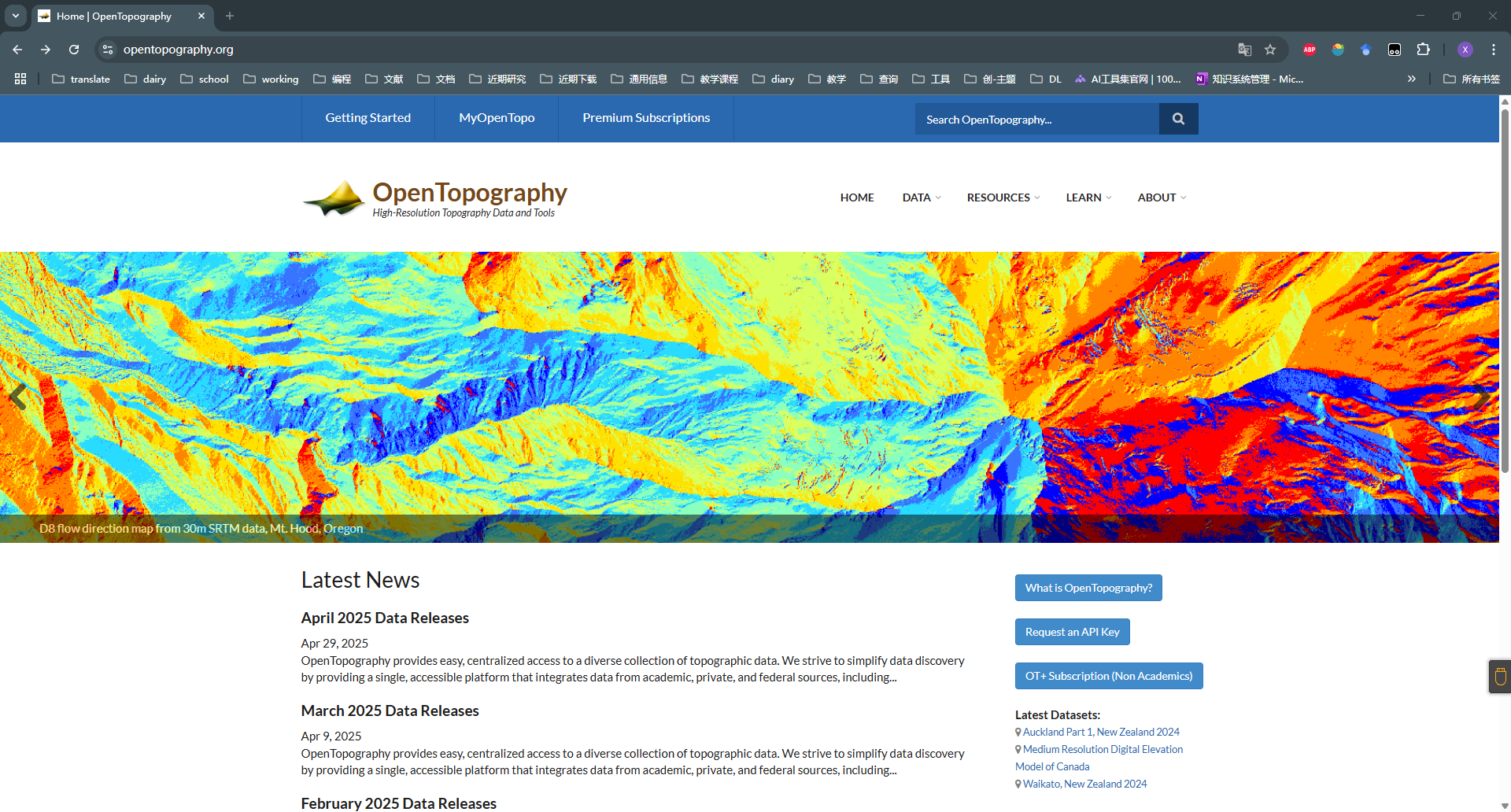Viewport: 1511px width, 812px height.
Task: Click the search magnifier button
Action: [1178, 119]
